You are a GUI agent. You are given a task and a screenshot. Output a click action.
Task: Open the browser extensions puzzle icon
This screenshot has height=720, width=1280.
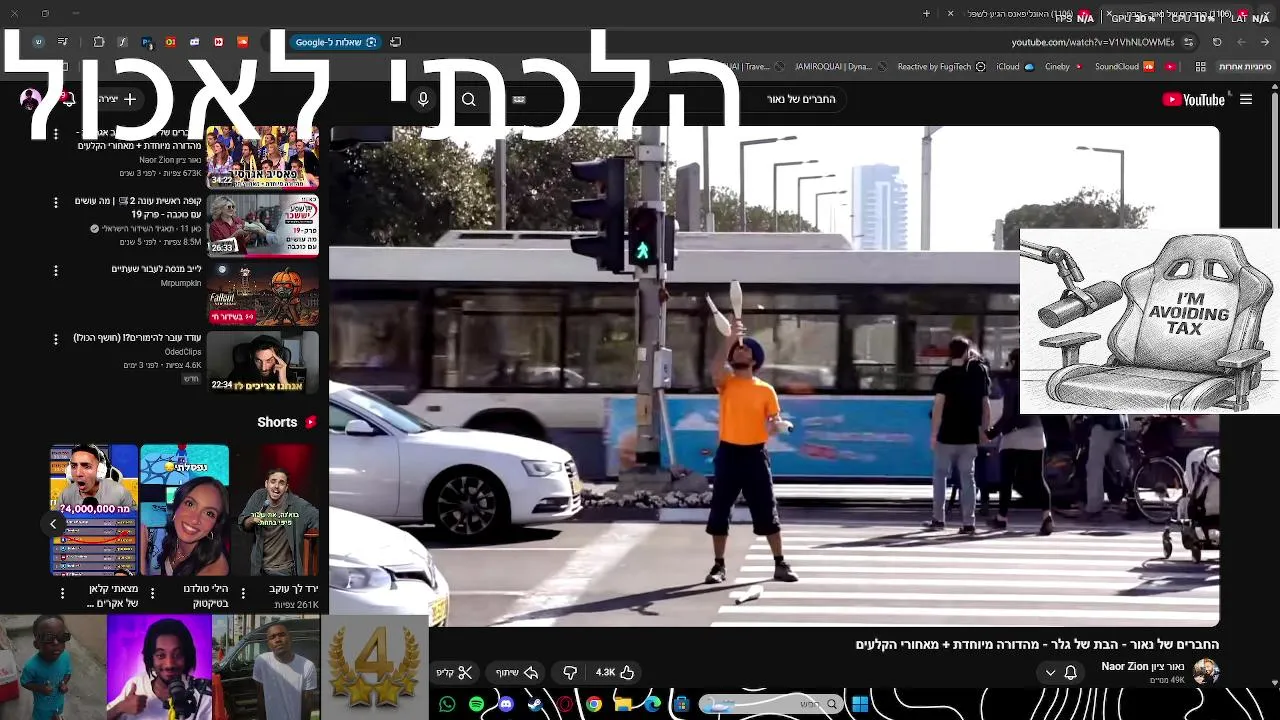99,42
